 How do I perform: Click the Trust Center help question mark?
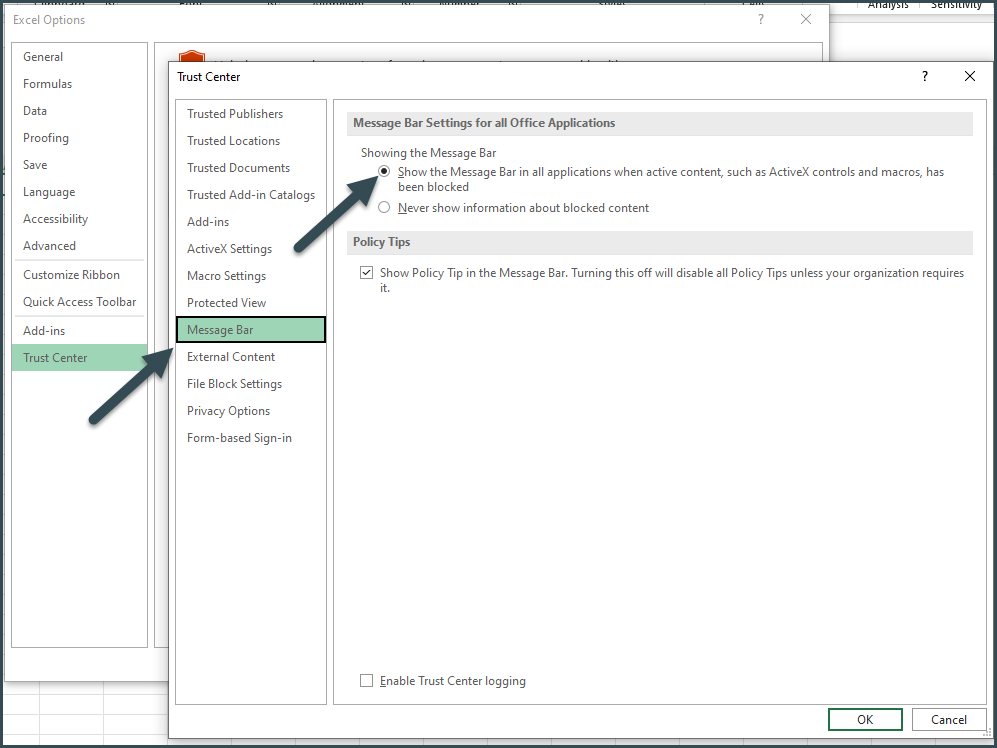pyautogui.click(x=923, y=76)
